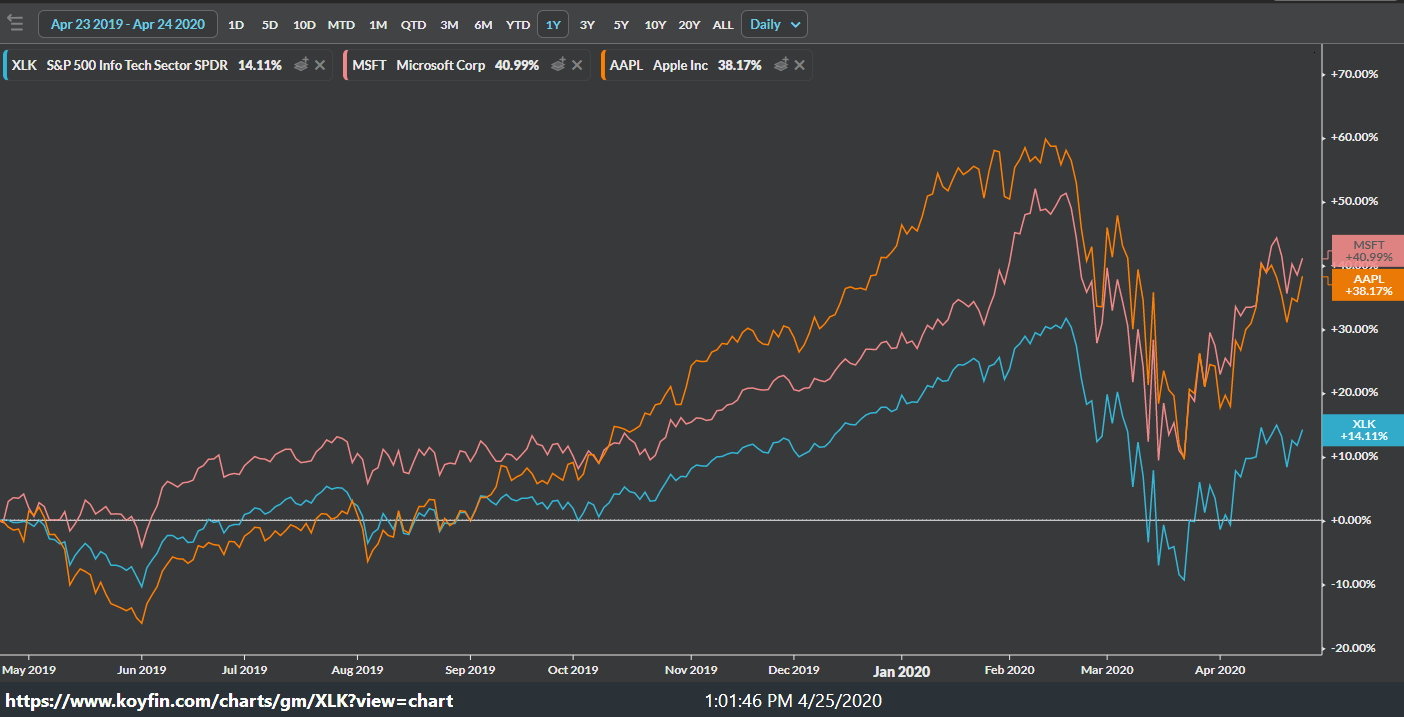The height and width of the screenshot is (717, 1404).
Task: Remove XLK series using its X icon
Action: tap(319, 64)
